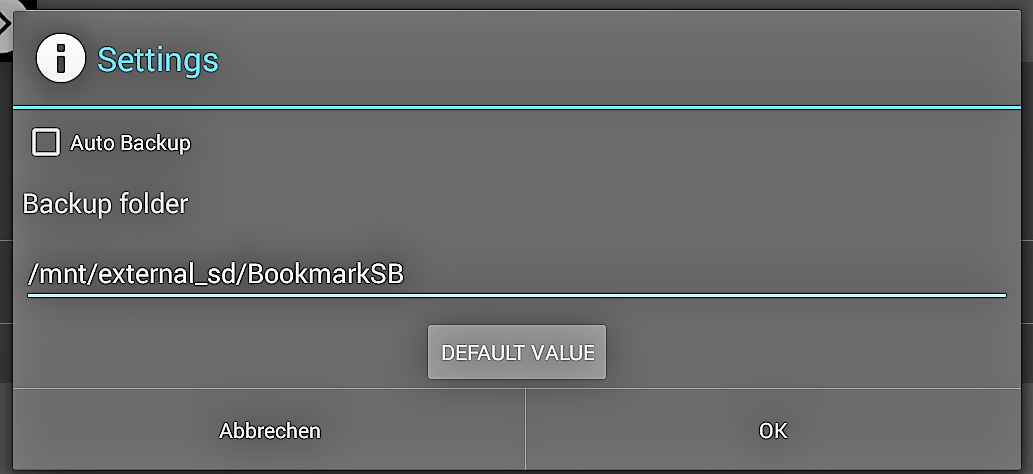Click the blue underline of the folder field
Viewport: 1033px width, 474px height.
click(x=516, y=295)
